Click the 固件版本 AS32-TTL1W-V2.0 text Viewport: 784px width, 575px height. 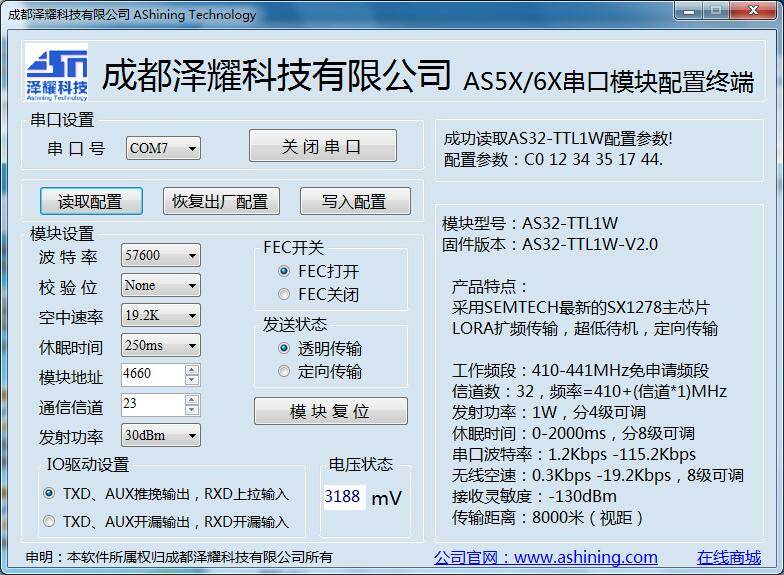pyautogui.click(x=550, y=244)
